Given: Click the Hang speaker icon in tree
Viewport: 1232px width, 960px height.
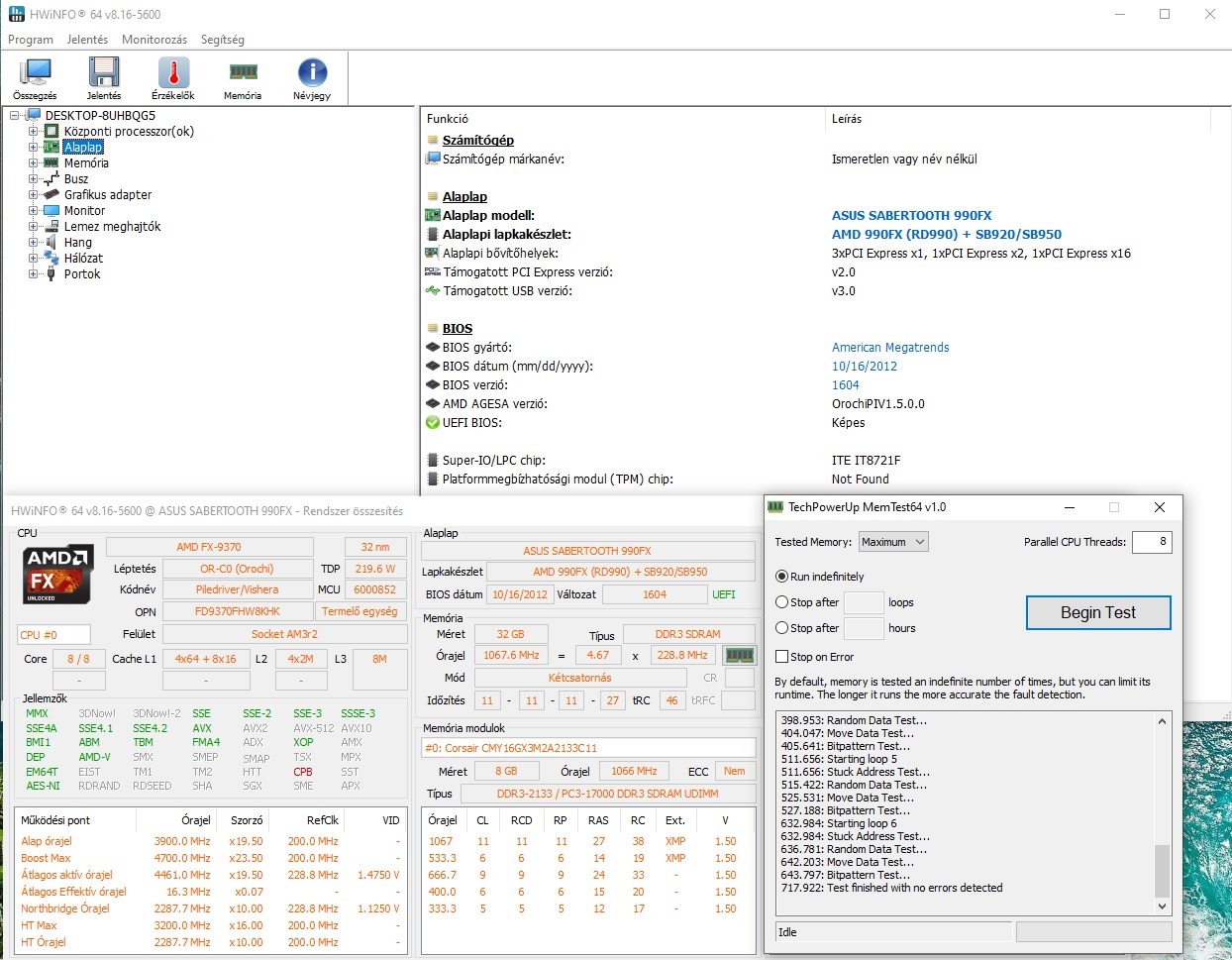Looking at the screenshot, I should (x=51, y=242).
